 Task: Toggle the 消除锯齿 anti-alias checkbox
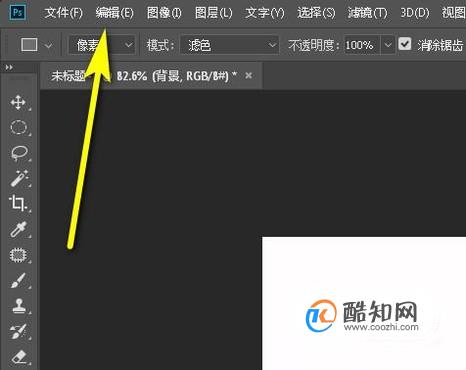pyautogui.click(x=405, y=44)
